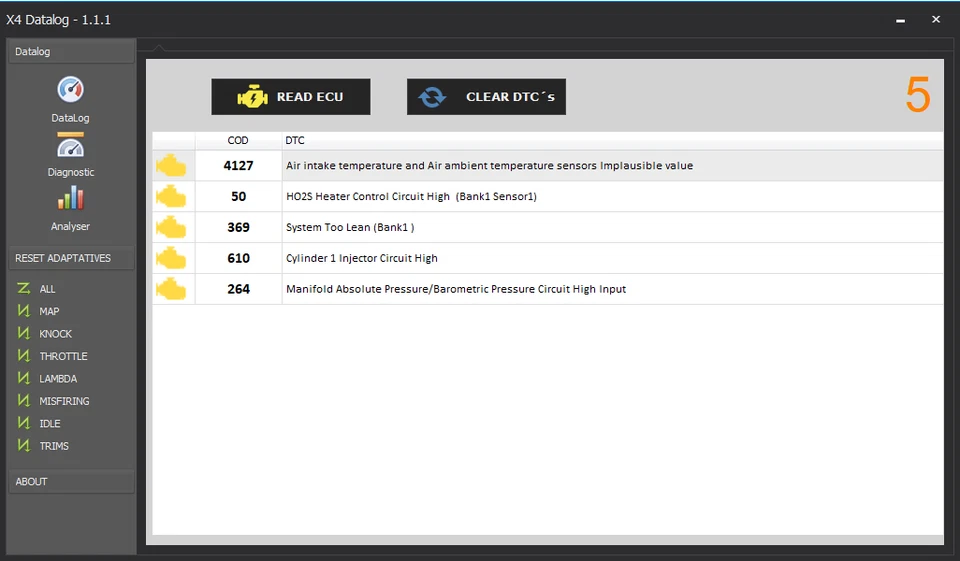Click the Diagnostic text label
This screenshot has height=561, width=960.
70,172
